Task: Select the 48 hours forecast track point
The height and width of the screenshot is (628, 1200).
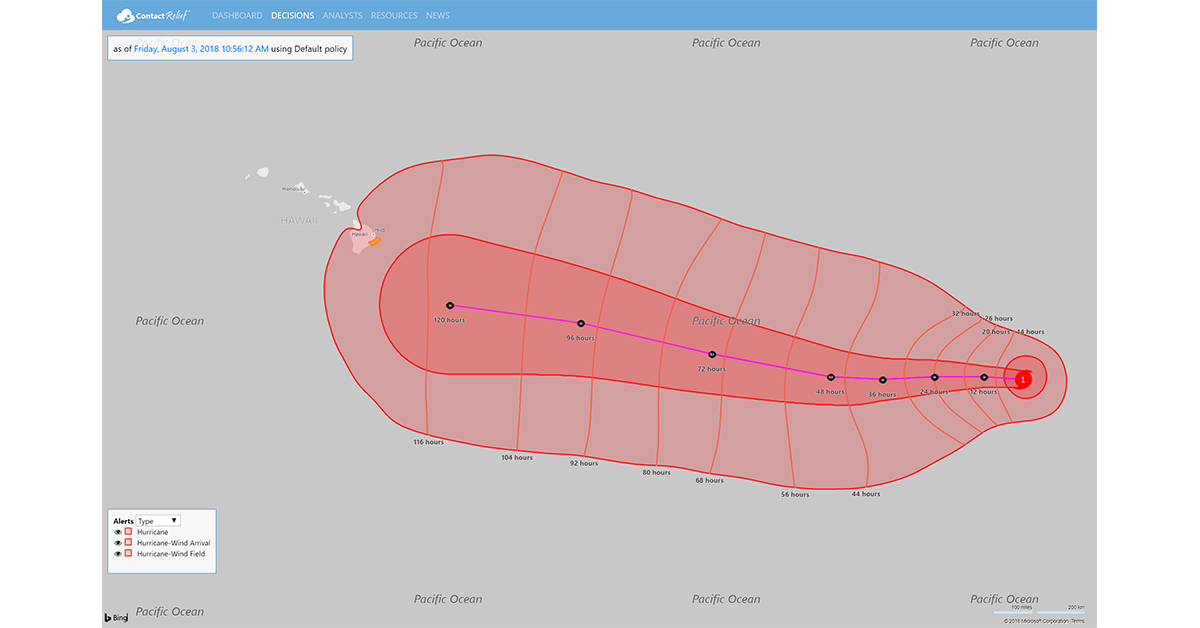Action: [x=831, y=377]
